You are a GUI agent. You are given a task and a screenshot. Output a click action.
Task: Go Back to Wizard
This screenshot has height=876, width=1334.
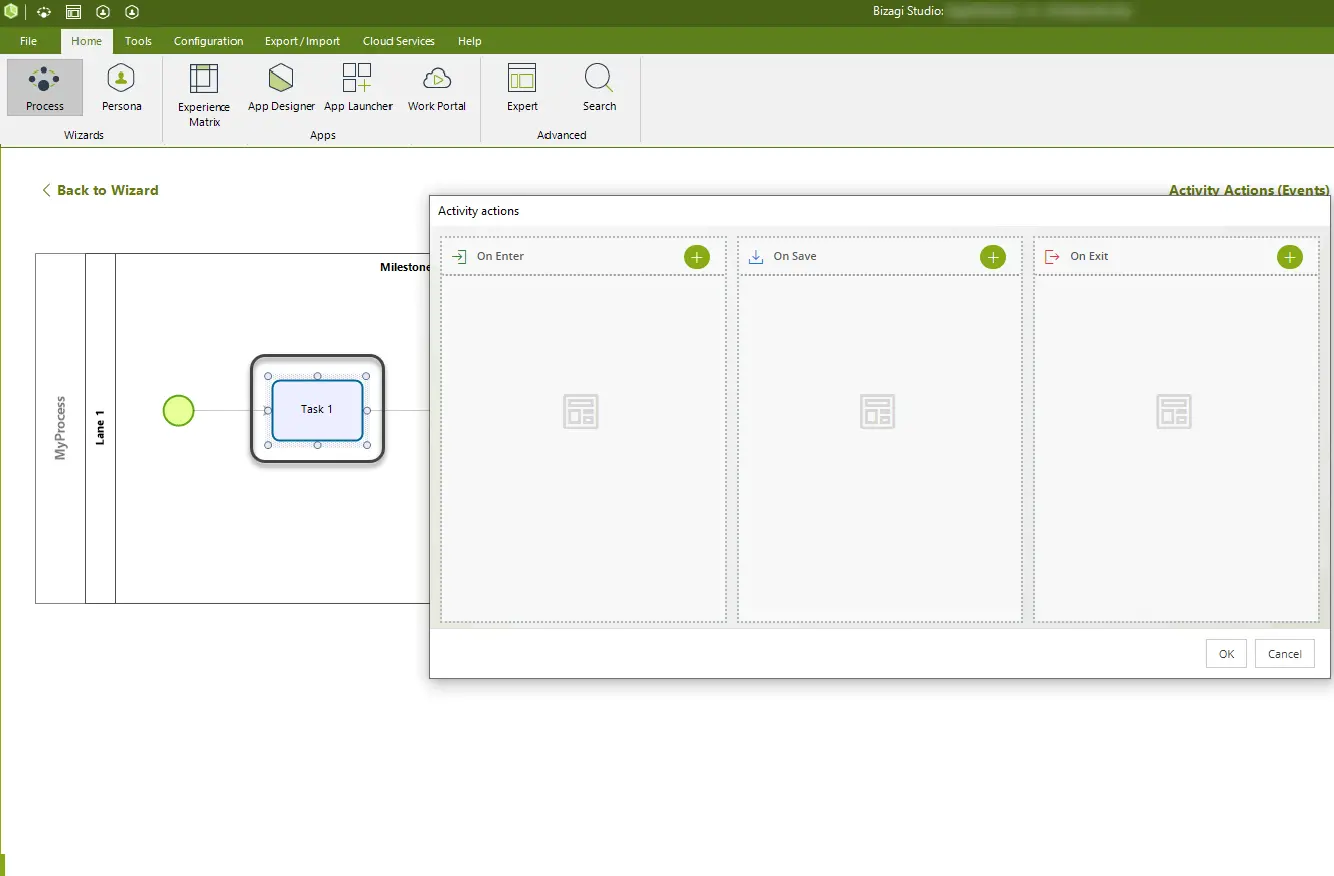click(x=100, y=190)
